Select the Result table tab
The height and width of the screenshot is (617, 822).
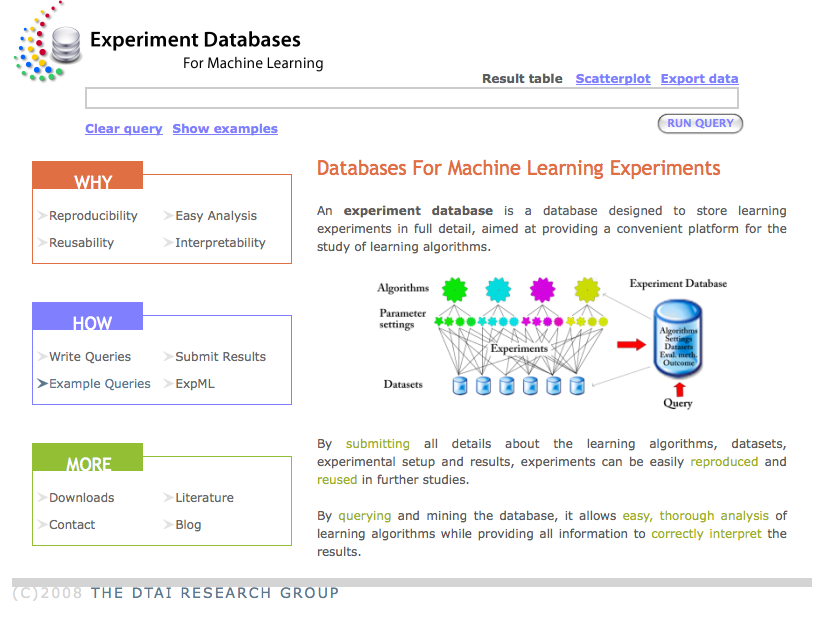[522, 79]
